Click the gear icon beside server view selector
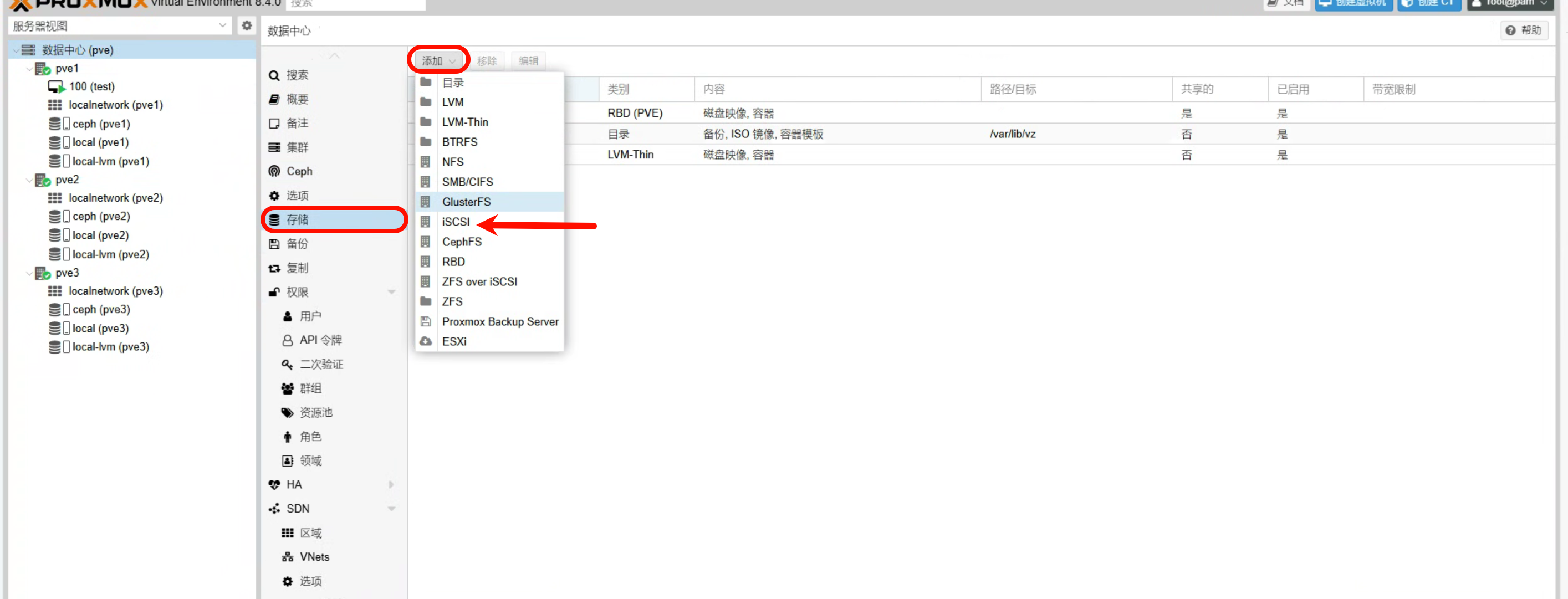The image size is (1568, 599). (247, 25)
